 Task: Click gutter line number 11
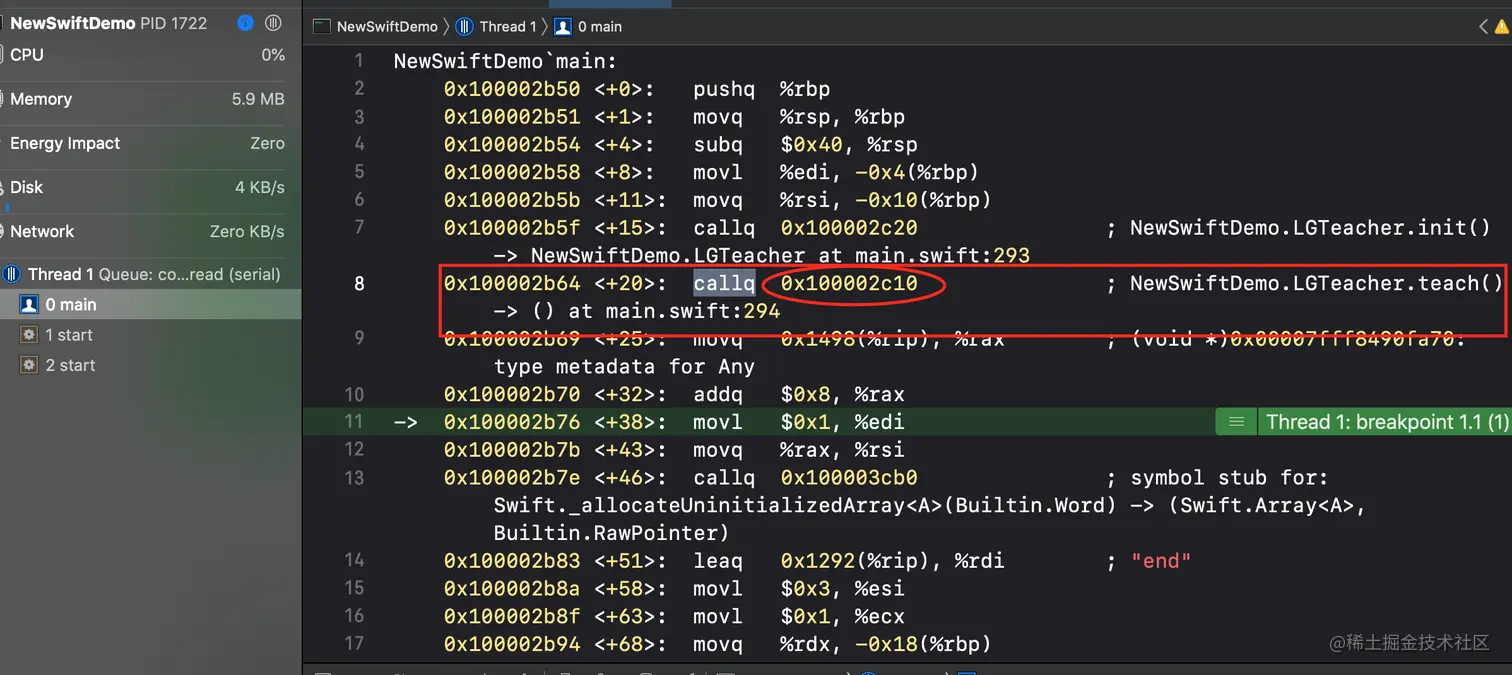[354, 422]
